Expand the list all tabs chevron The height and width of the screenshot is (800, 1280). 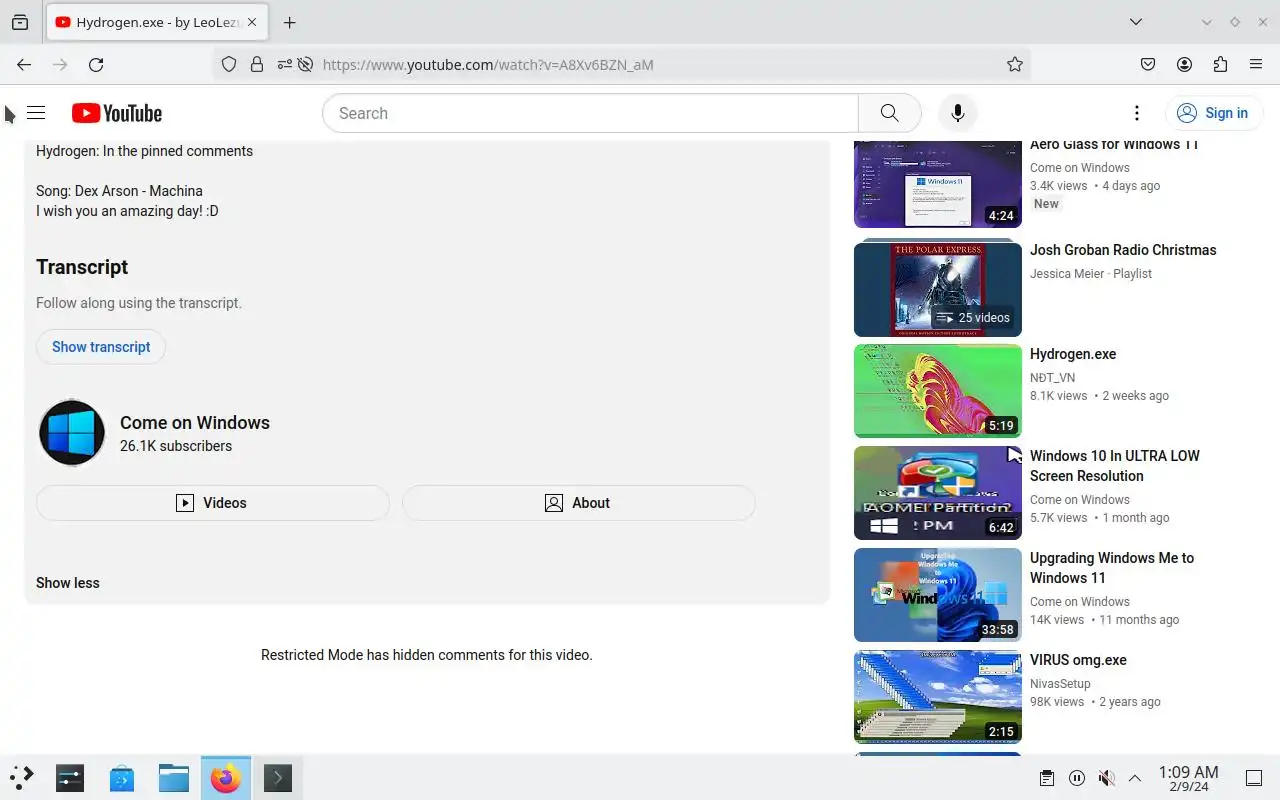pyautogui.click(x=1136, y=22)
